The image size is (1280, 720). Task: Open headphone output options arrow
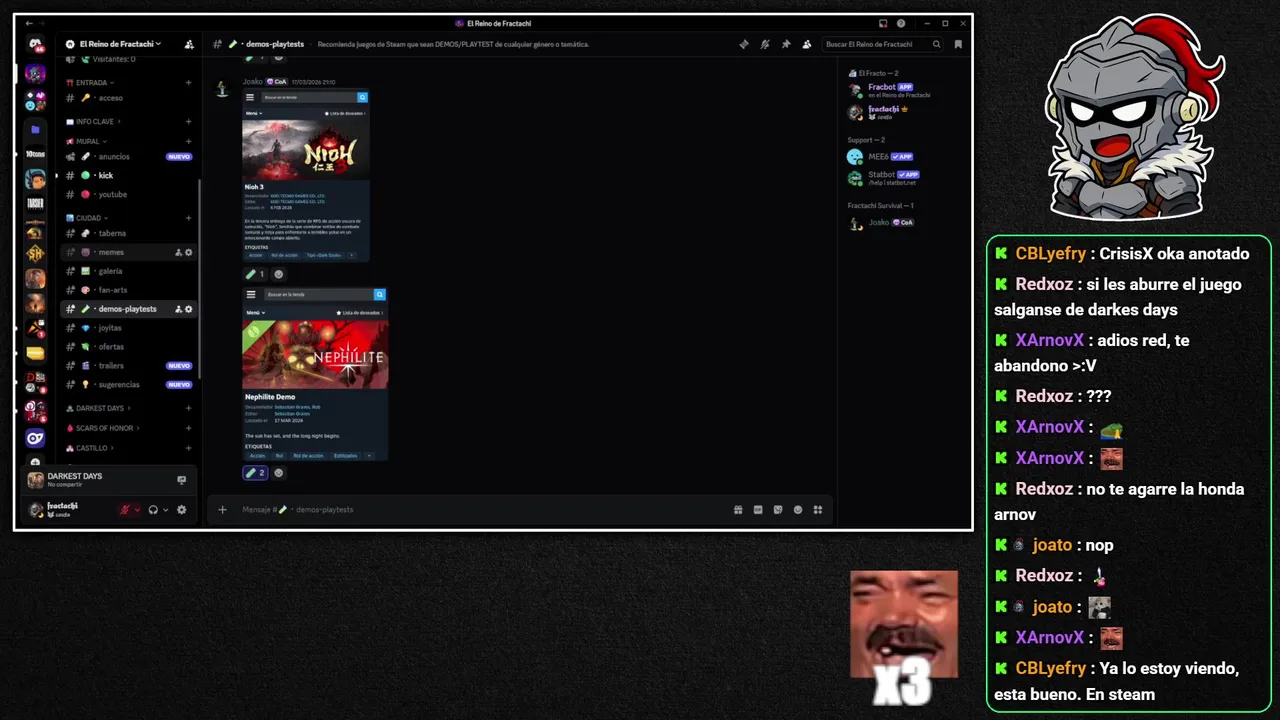tap(165, 510)
